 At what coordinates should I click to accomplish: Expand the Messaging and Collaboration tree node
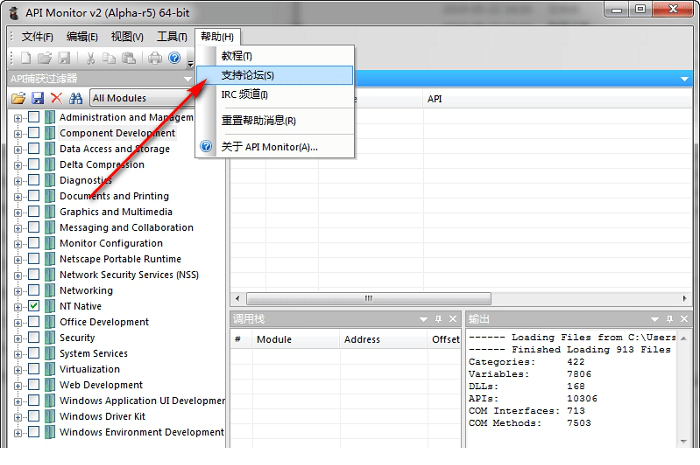18,228
